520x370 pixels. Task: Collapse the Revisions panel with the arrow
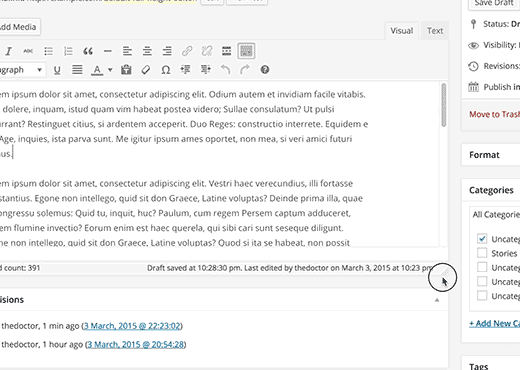437,300
